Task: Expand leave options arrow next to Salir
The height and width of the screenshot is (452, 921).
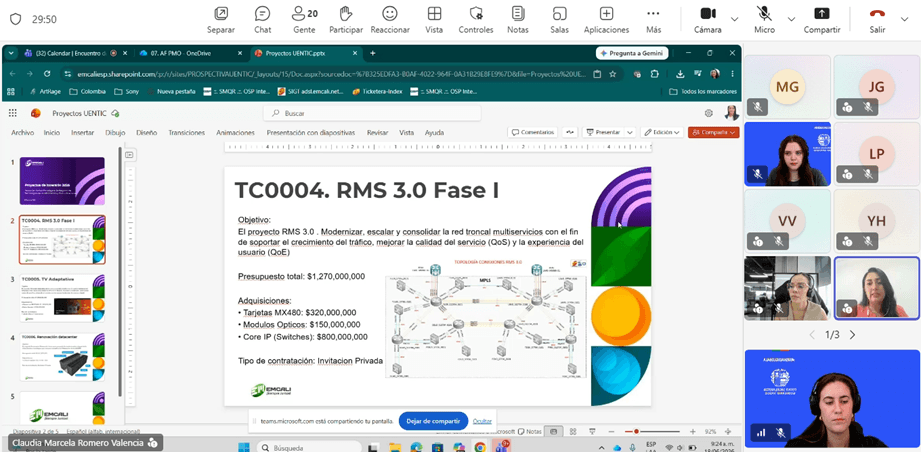Action: click(904, 19)
